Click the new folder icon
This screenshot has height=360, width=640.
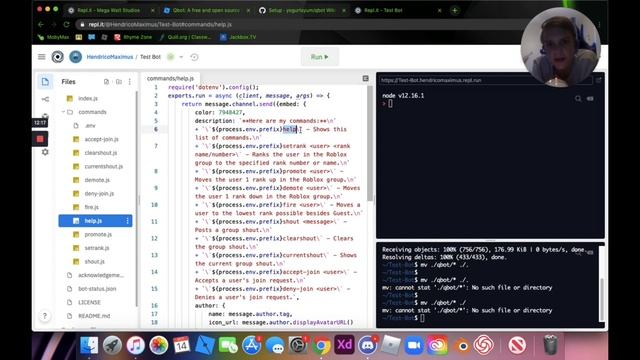(119, 82)
